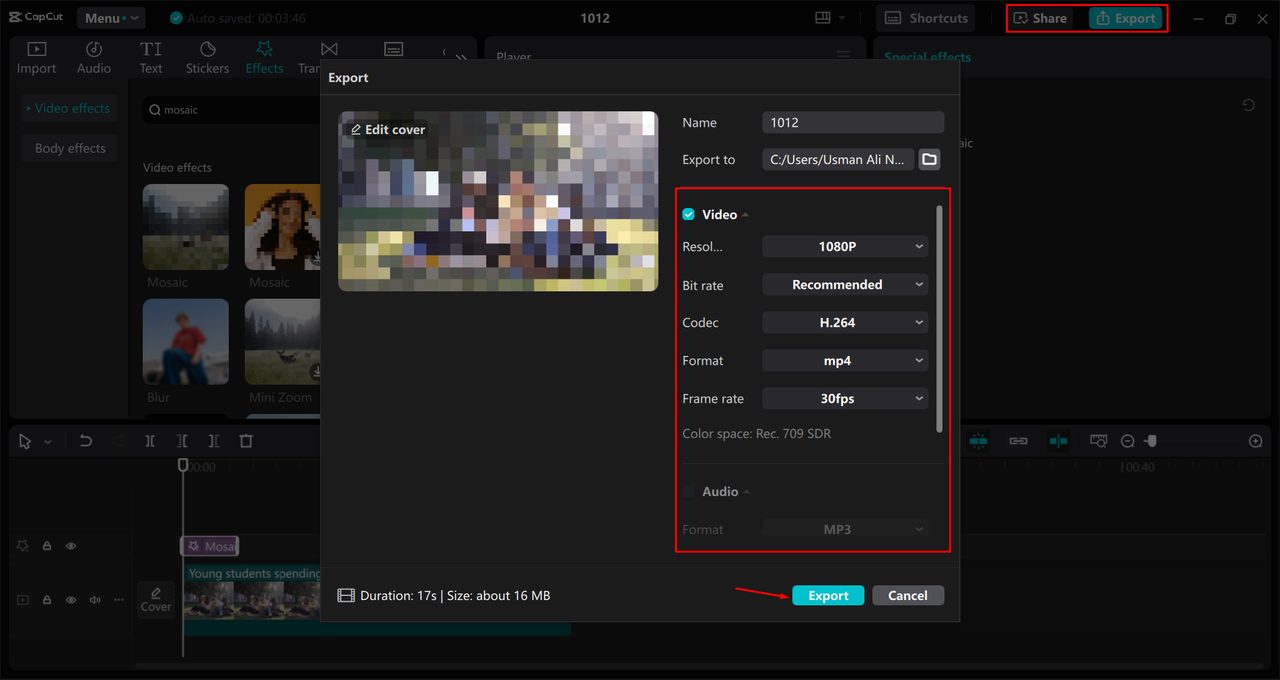Expand the pointer tool mode chevron
Screen dimensions: 1280x680
coord(47,442)
